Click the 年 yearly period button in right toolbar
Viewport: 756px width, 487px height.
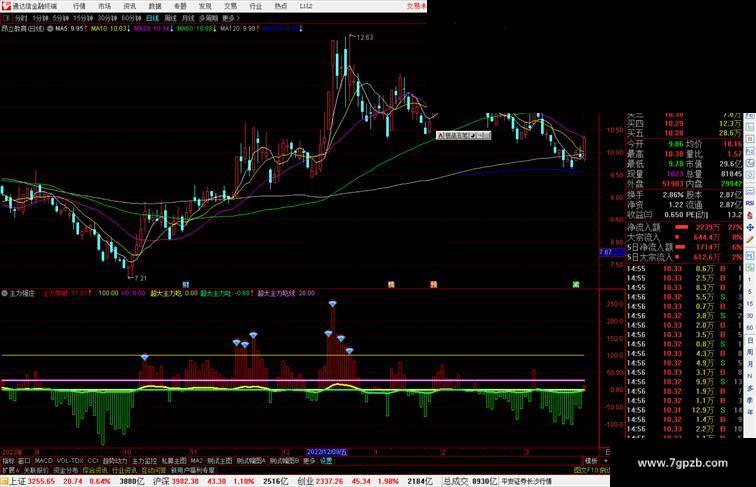(x=750, y=413)
